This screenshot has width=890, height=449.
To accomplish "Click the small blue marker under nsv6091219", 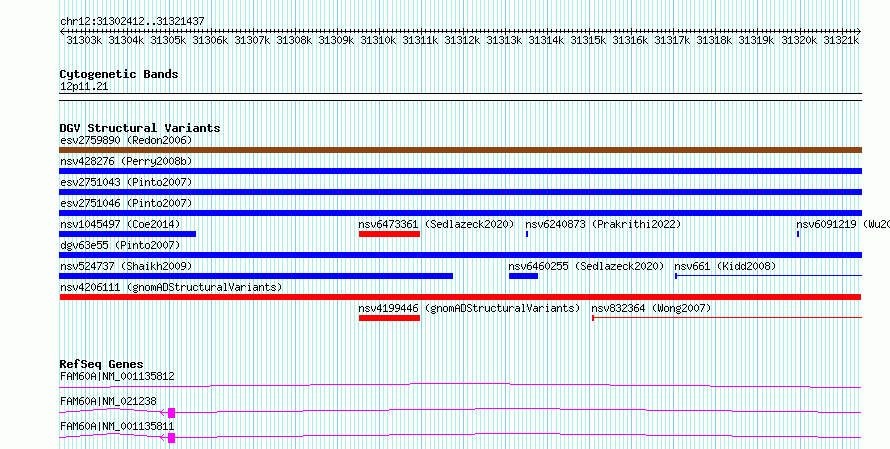I will tap(798, 234).
